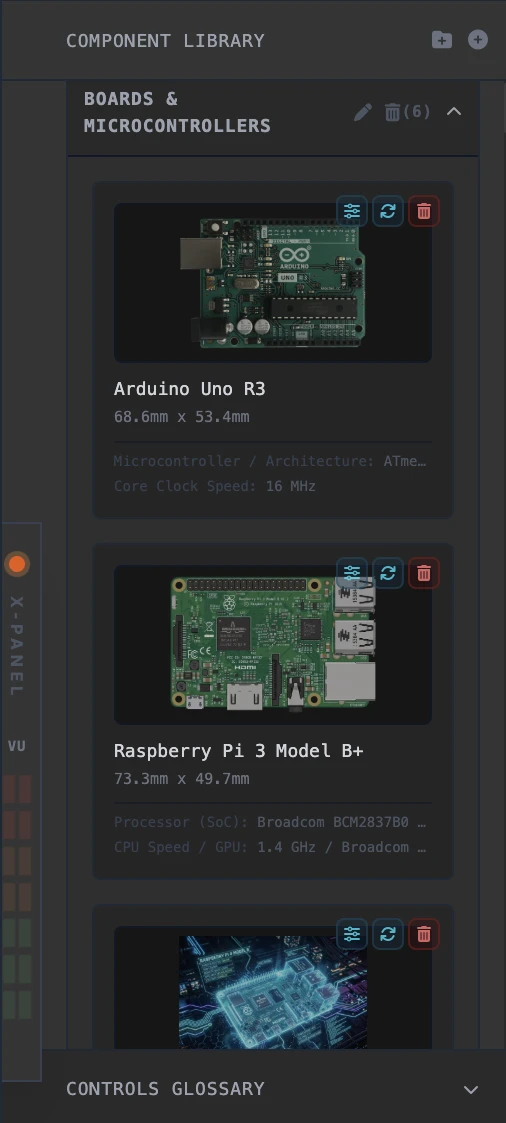
Task: Edit Boards & Microcontrollers category with pencil icon
Action: 363,112
